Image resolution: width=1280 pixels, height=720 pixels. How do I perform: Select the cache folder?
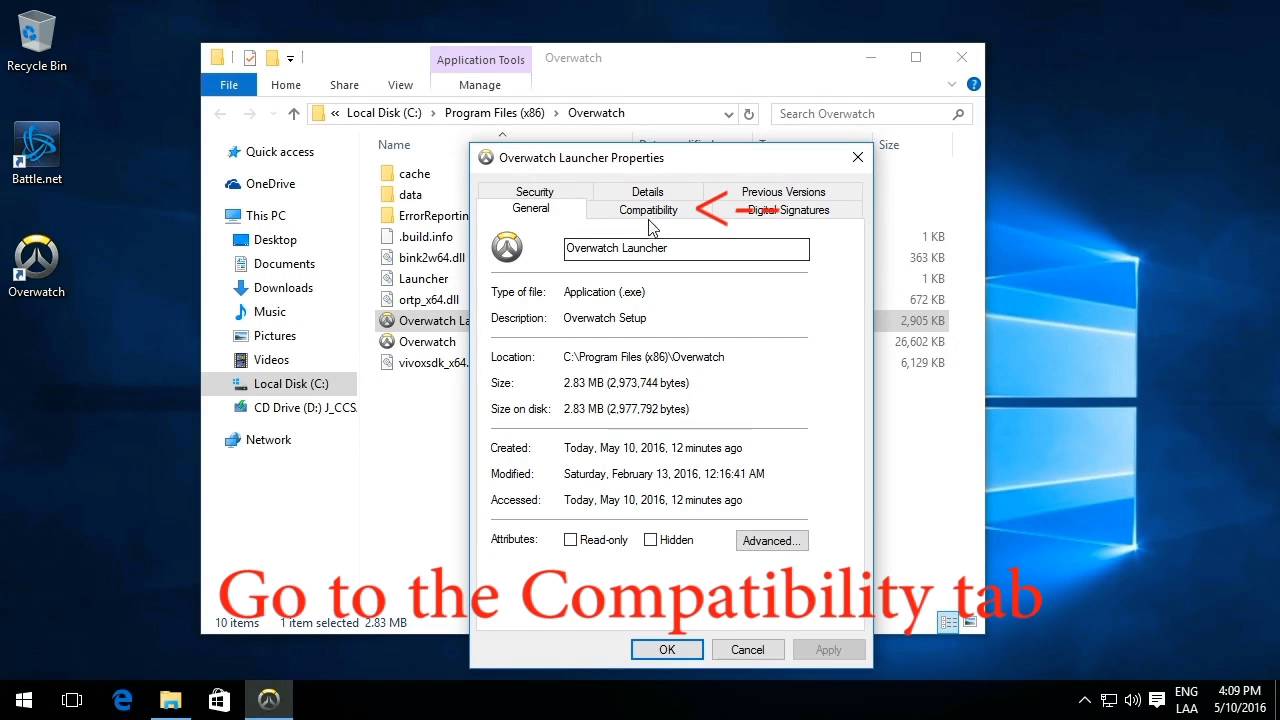pos(414,174)
